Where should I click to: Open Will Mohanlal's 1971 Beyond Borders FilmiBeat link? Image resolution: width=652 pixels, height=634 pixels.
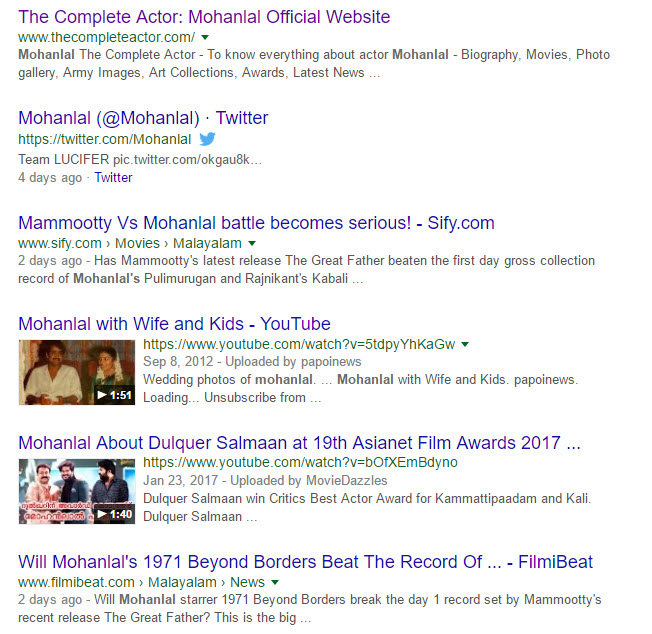pyautogui.click(x=305, y=561)
